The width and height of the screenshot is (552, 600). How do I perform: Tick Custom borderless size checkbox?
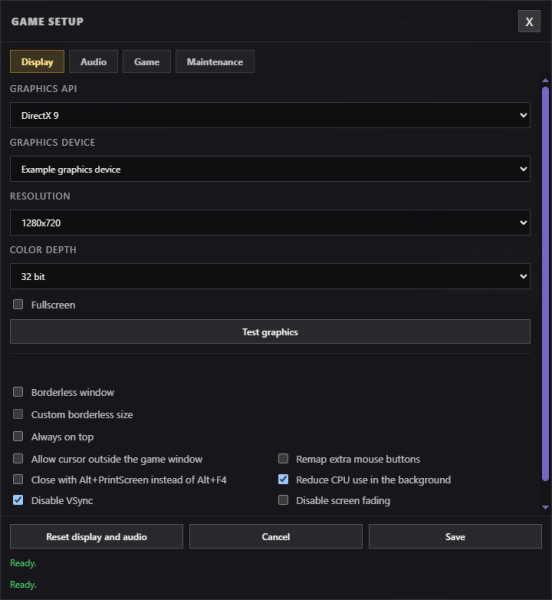(x=18, y=414)
